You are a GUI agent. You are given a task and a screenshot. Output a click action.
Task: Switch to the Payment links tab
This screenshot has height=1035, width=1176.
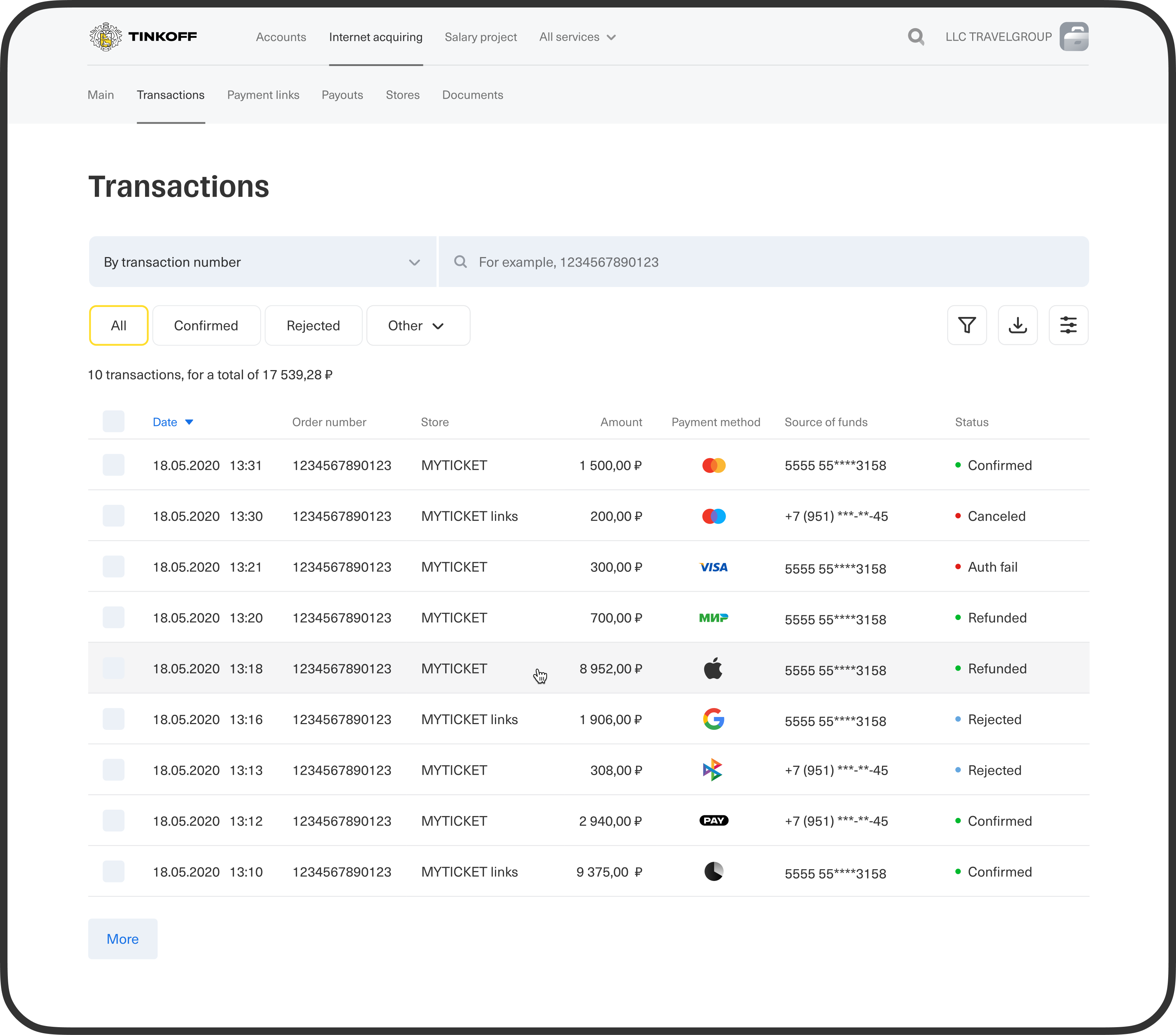[263, 95]
